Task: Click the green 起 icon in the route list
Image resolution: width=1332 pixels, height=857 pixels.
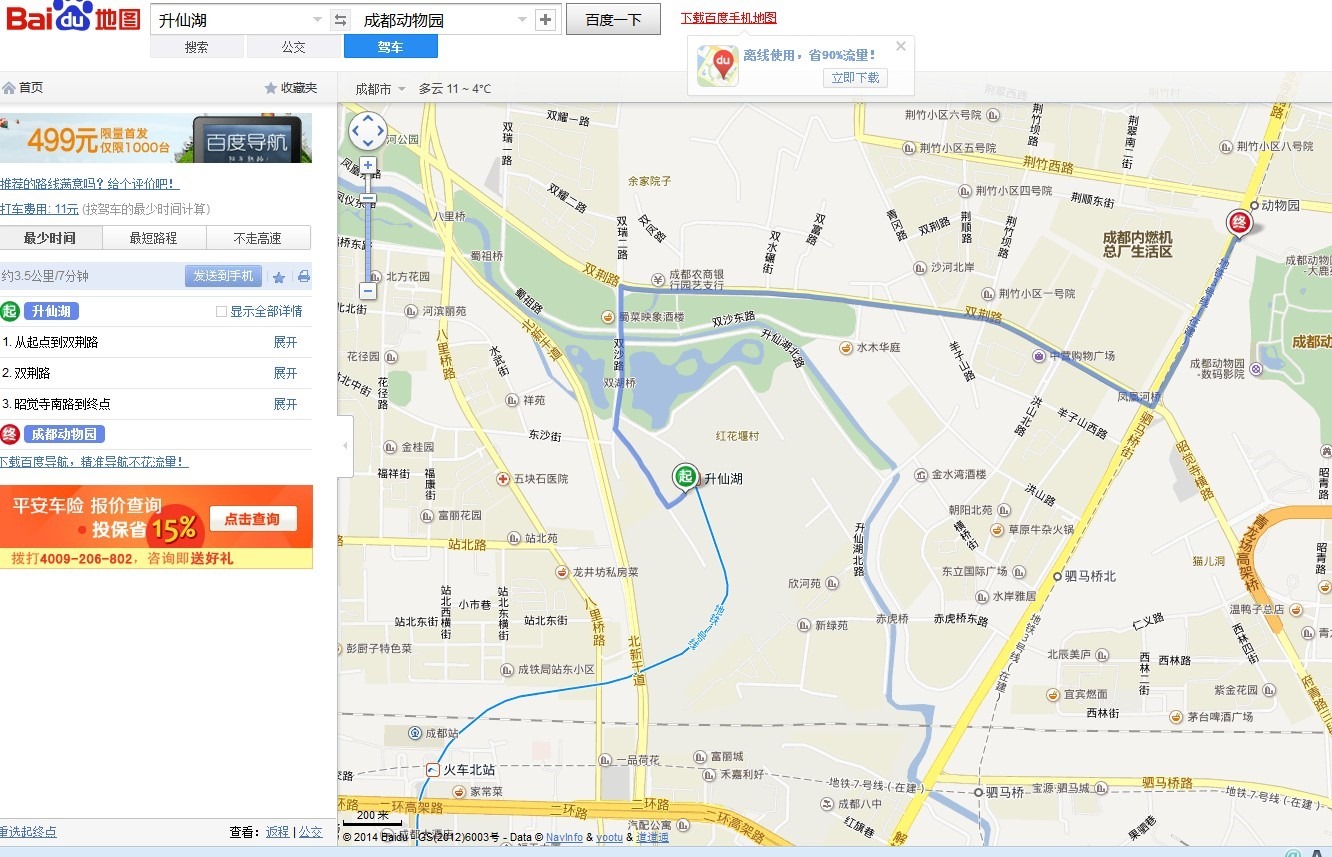Action: click(10, 311)
